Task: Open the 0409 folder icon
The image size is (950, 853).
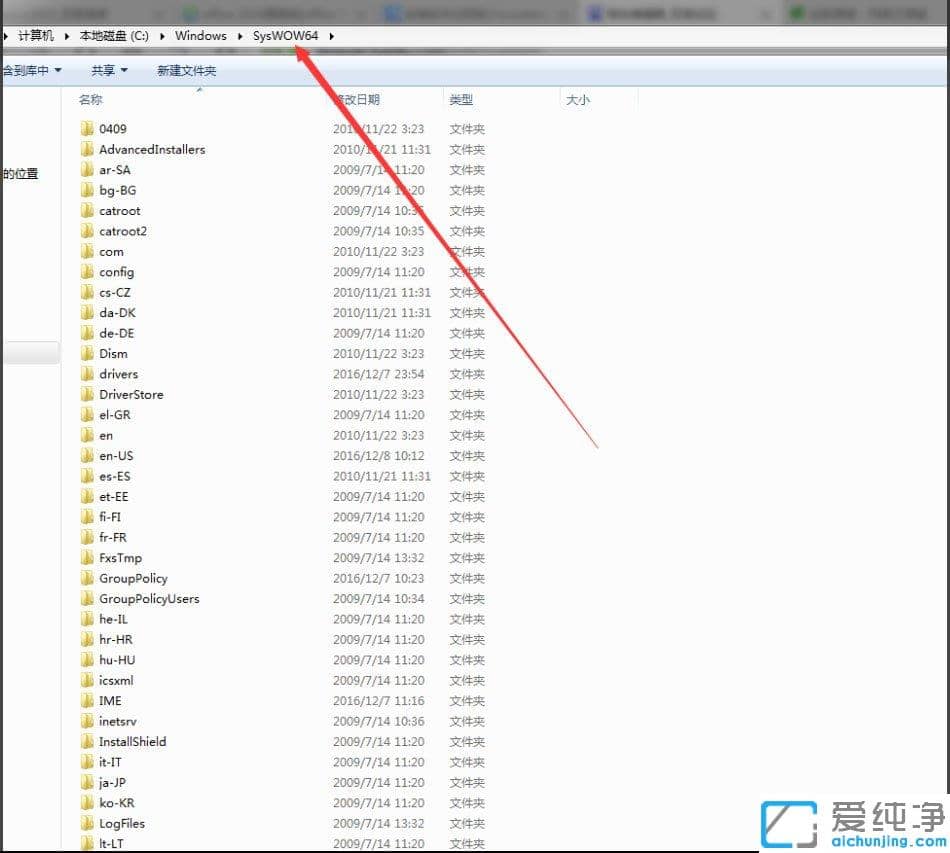Action: (x=88, y=128)
